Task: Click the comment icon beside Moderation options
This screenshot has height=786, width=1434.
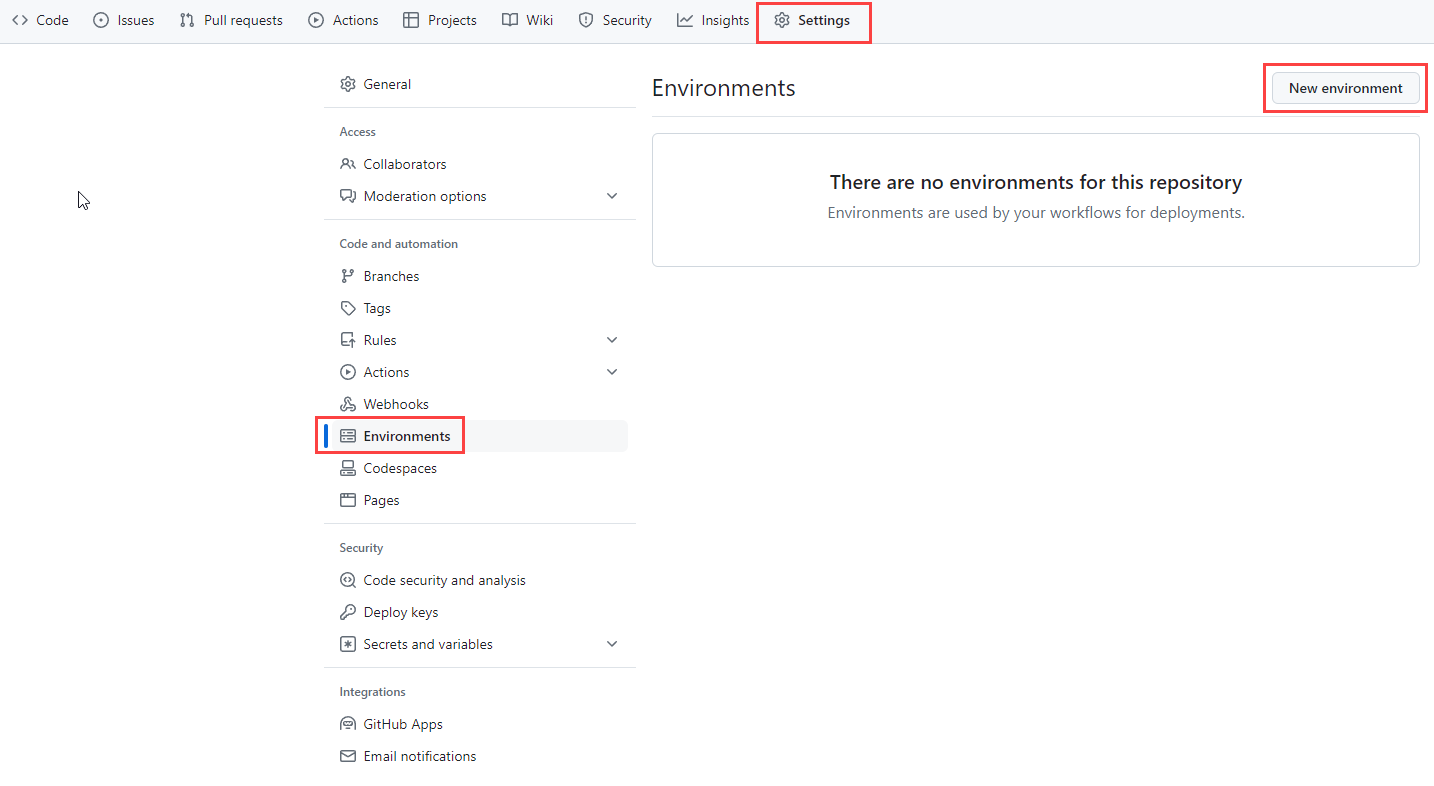Action: click(348, 196)
